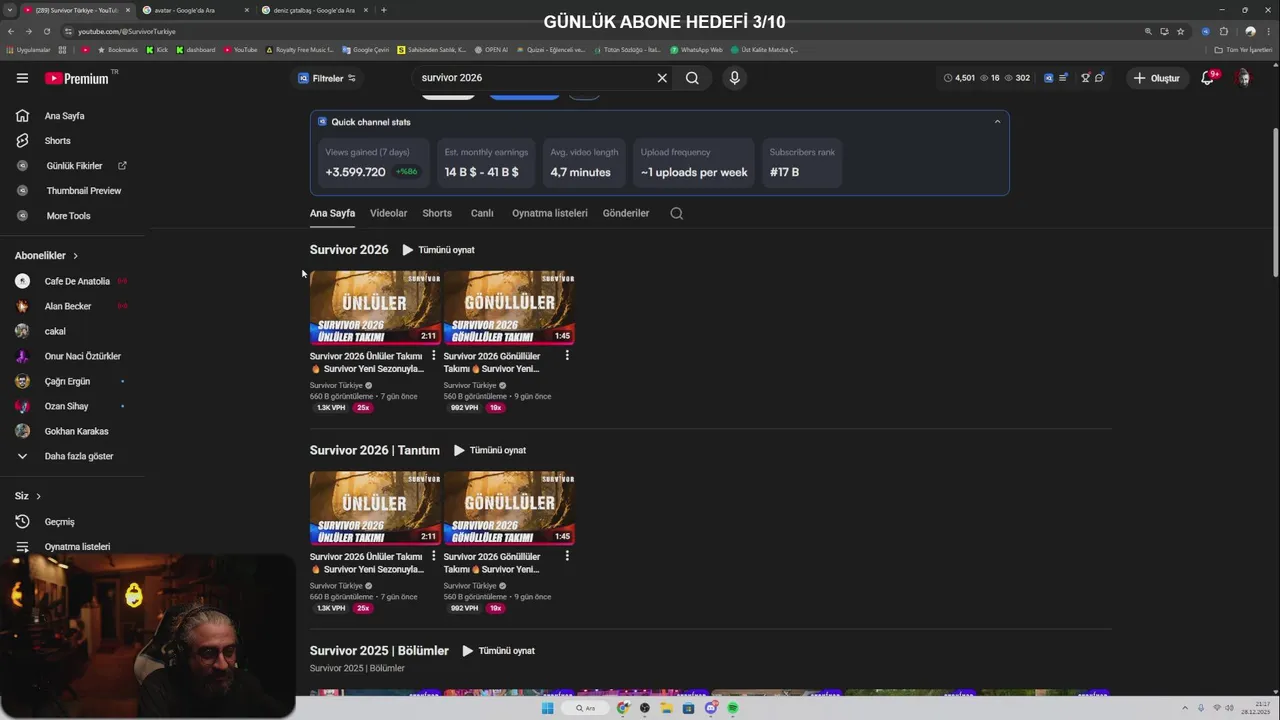Expand the Abonelikler section chevron
The width and height of the screenshot is (1280, 720).
pyautogui.click(x=75, y=256)
